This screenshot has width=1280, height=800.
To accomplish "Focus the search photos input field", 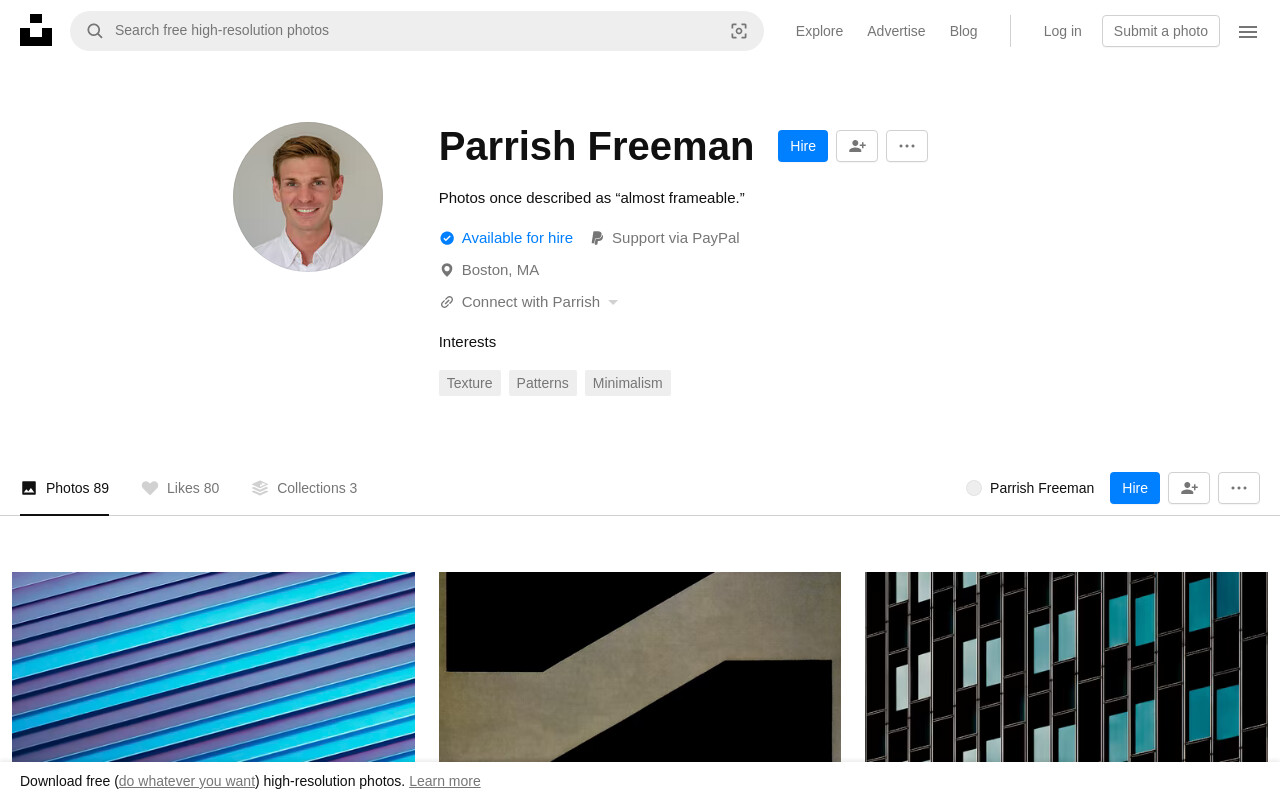I will [417, 31].
